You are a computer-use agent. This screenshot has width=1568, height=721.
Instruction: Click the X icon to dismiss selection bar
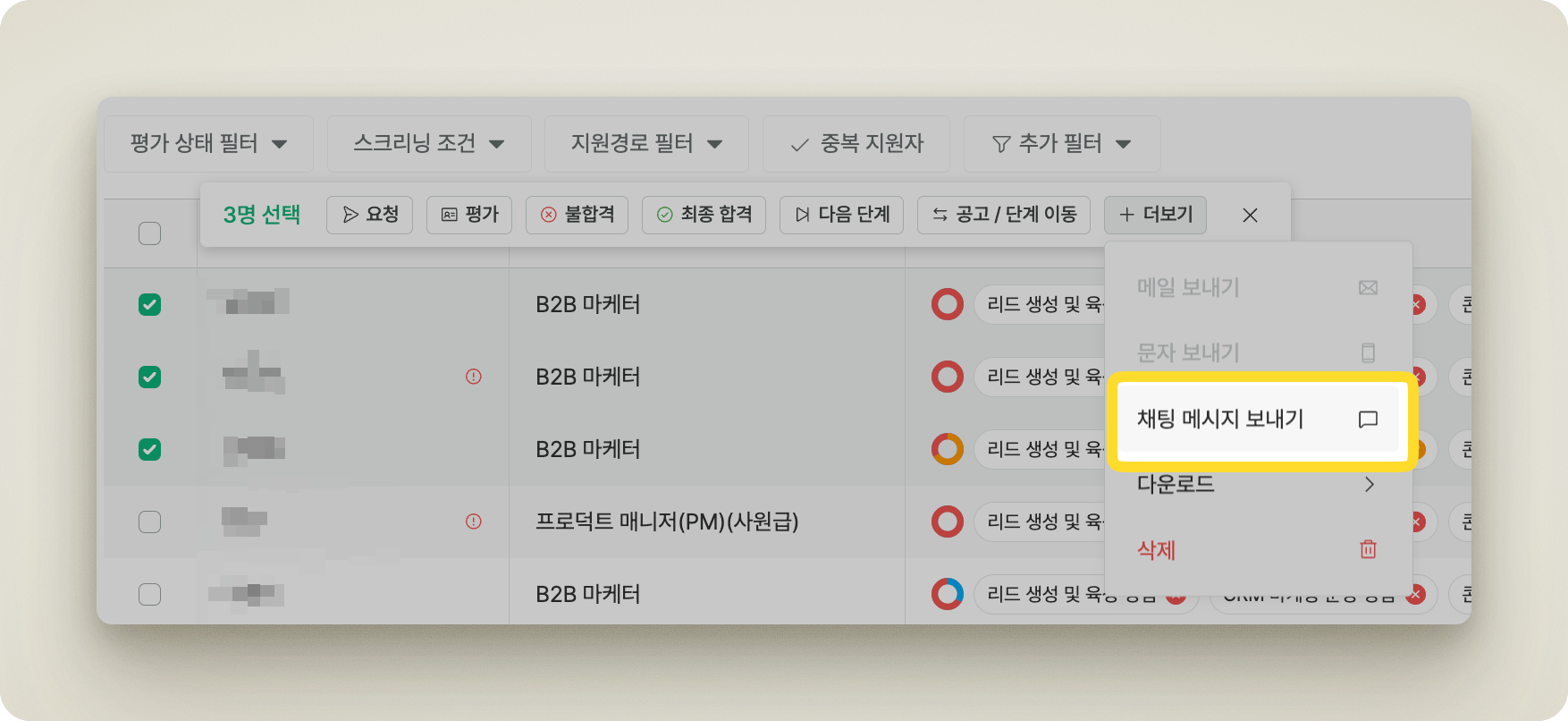[1250, 216]
